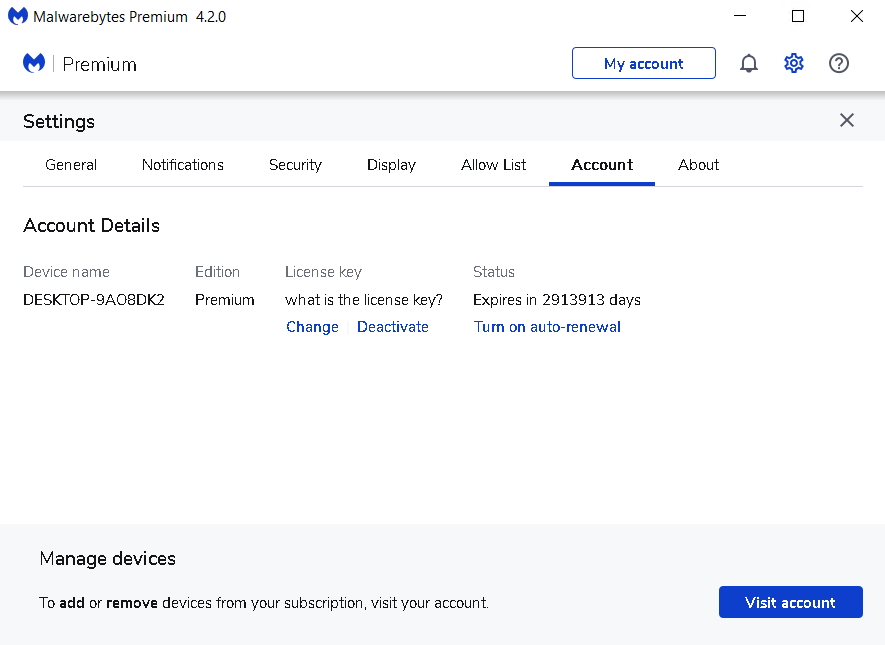
Task: Open the Notifications settings tab
Action: click(182, 165)
